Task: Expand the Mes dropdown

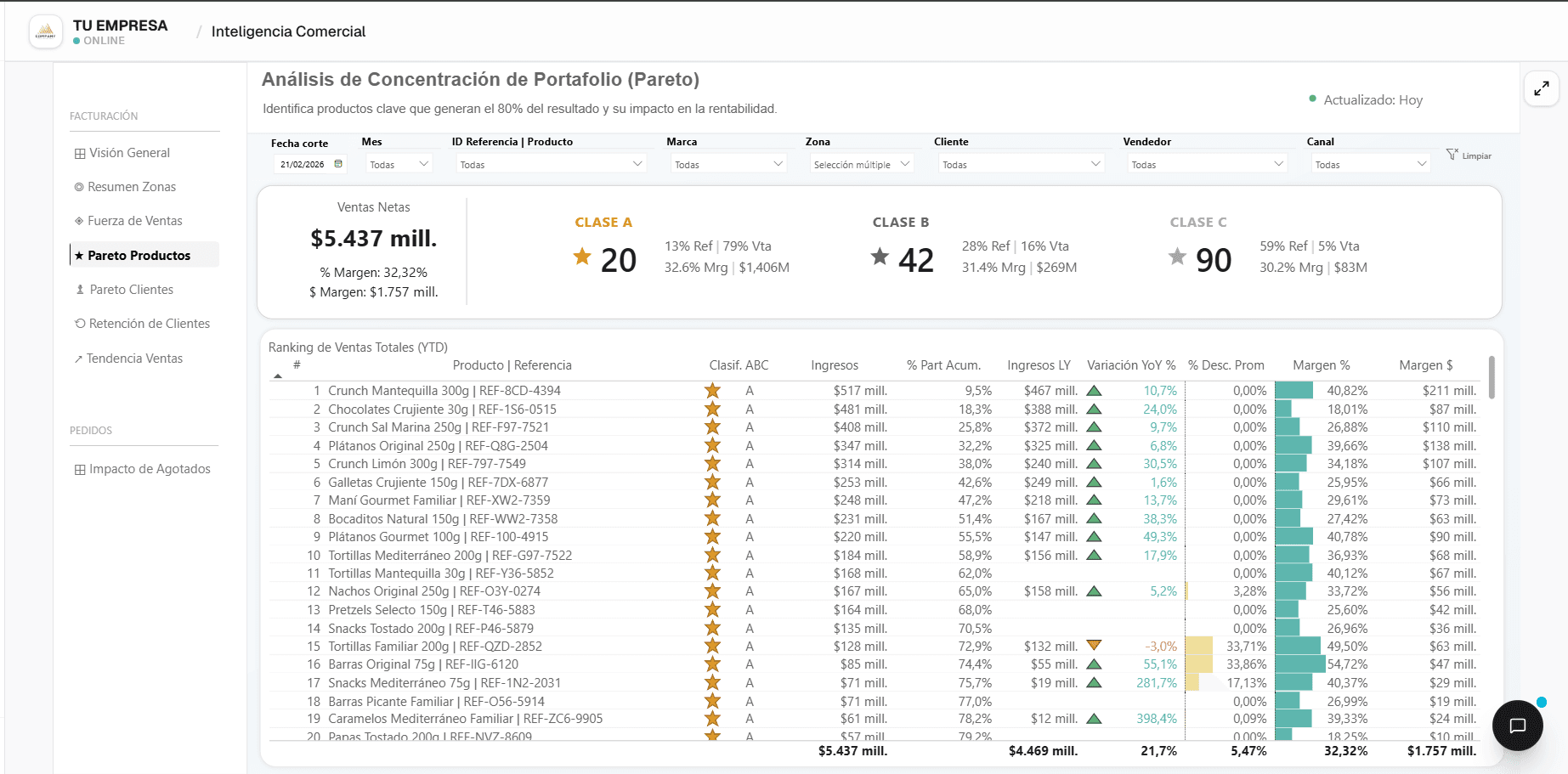Action: (x=399, y=164)
